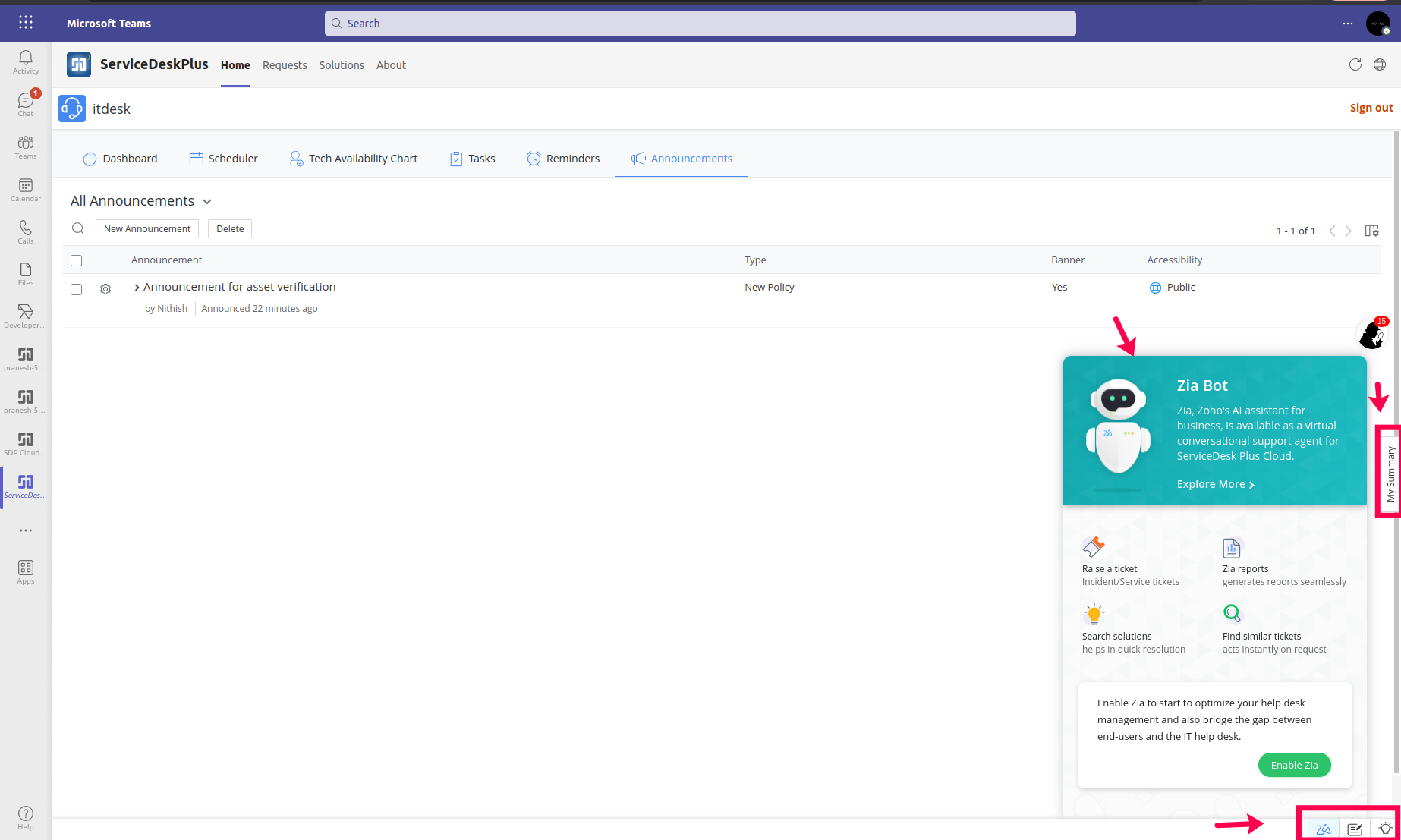This screenshot has height=840, width=1401.
Task: Follow the Explore More link in Zia Bot
Action: coord(1215,484)
